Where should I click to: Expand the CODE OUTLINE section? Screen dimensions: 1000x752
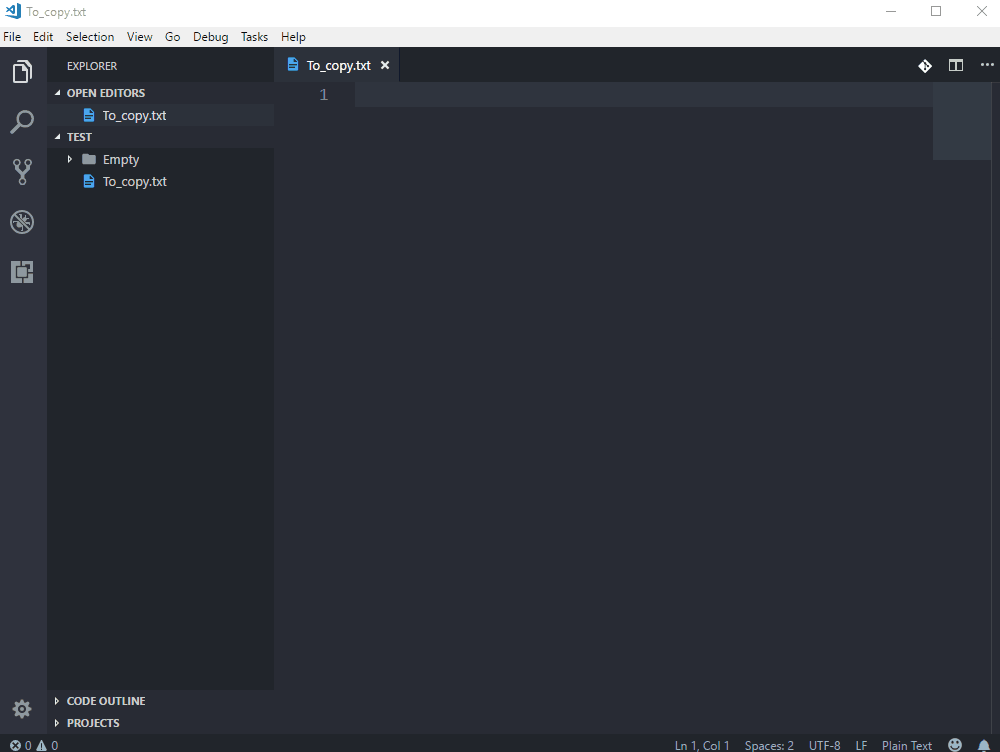pos(106,701)
